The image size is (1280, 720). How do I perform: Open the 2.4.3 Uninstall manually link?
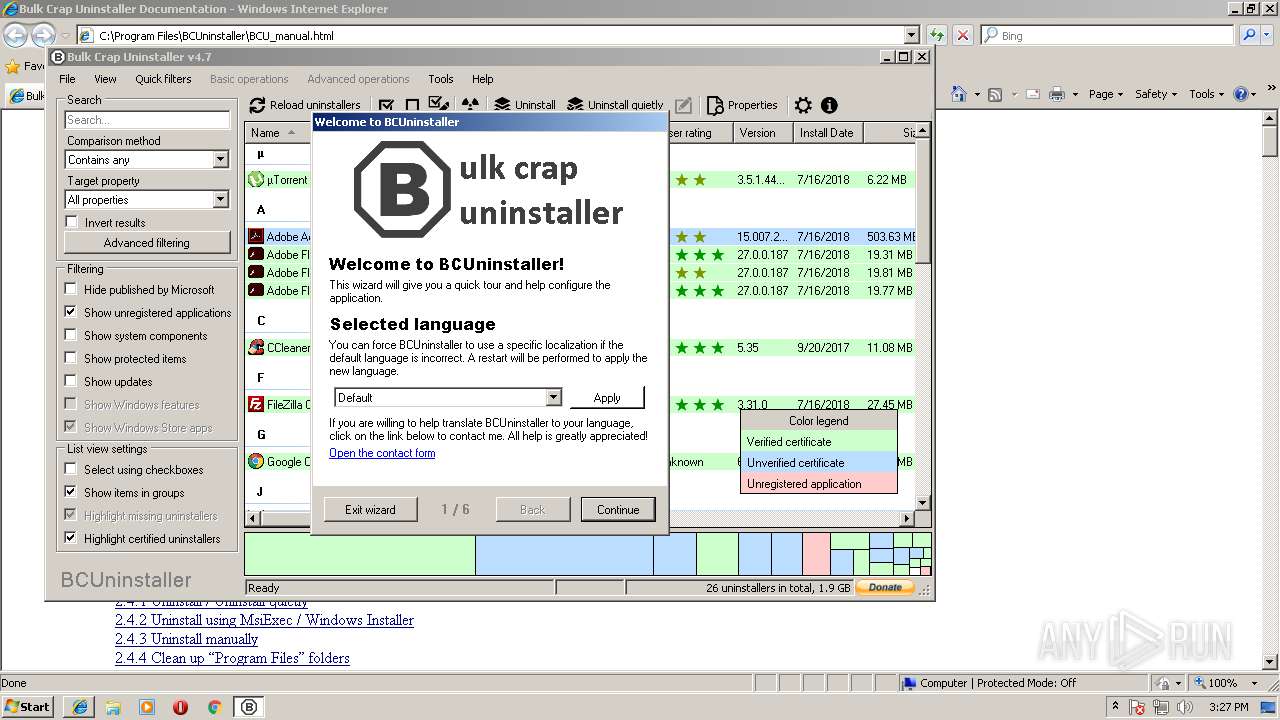tap(186, 639)
